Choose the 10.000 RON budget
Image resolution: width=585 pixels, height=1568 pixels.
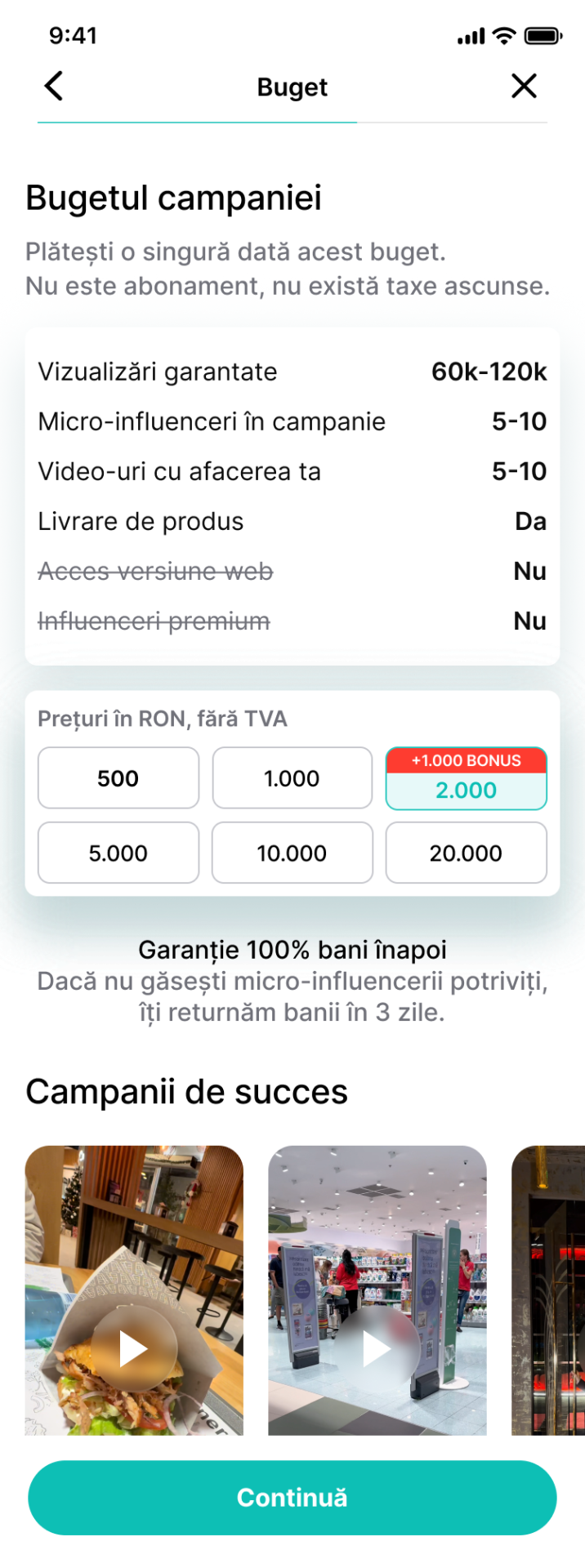292,853
